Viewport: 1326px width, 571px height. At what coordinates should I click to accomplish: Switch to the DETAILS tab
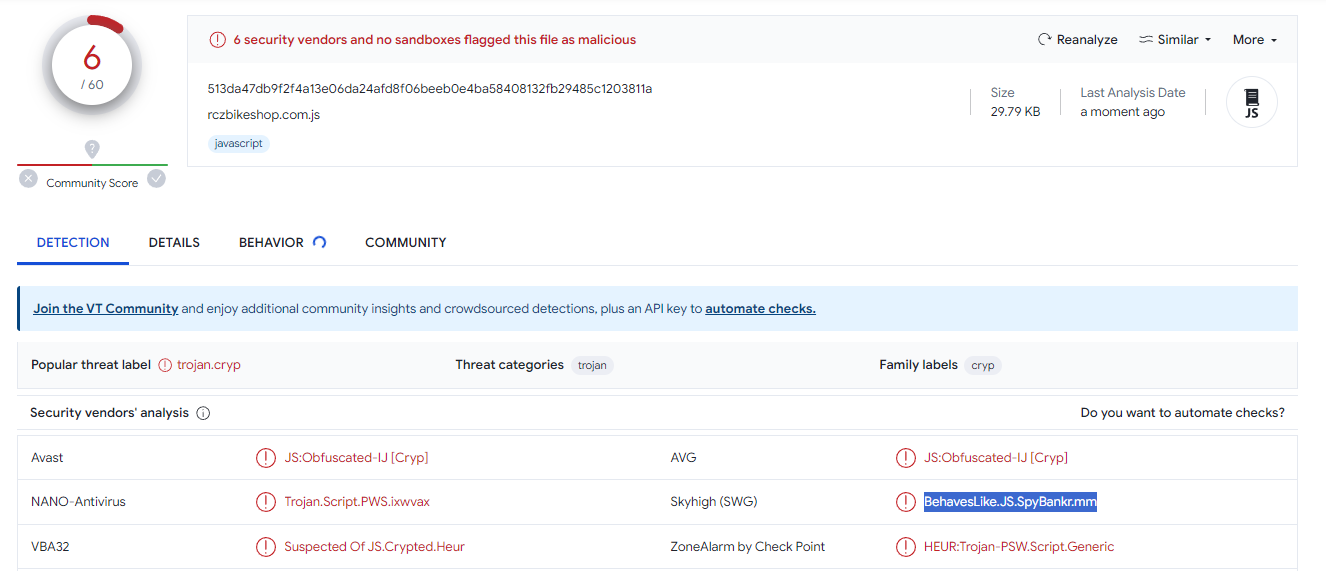(x=174, y=243)
